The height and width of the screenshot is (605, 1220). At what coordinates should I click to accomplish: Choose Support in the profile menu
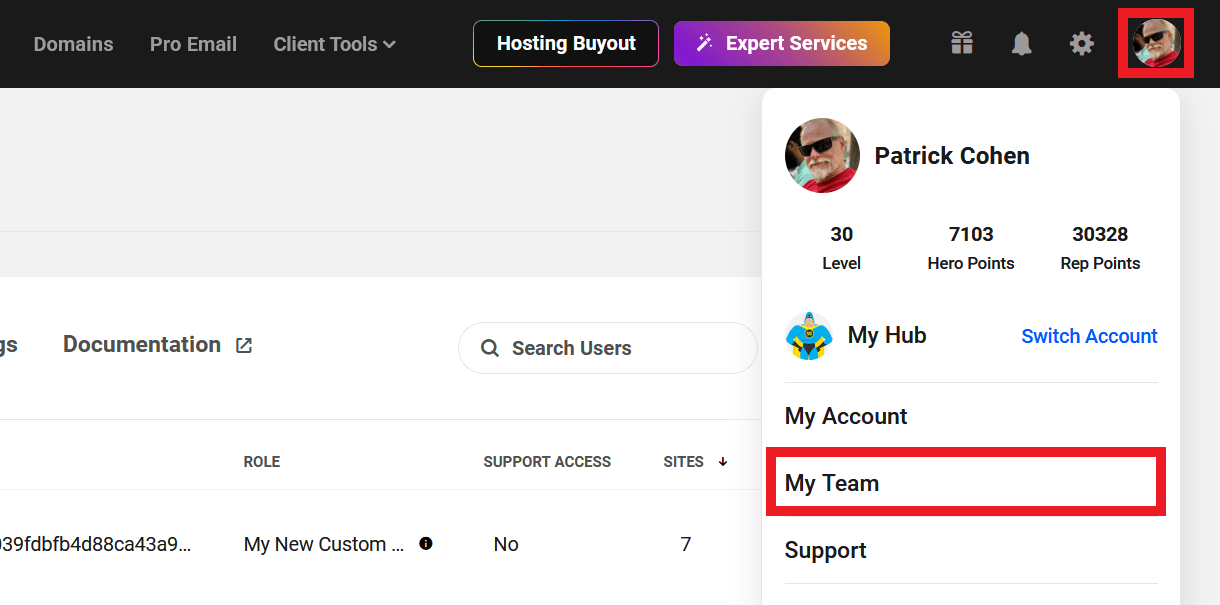[825, 550]
